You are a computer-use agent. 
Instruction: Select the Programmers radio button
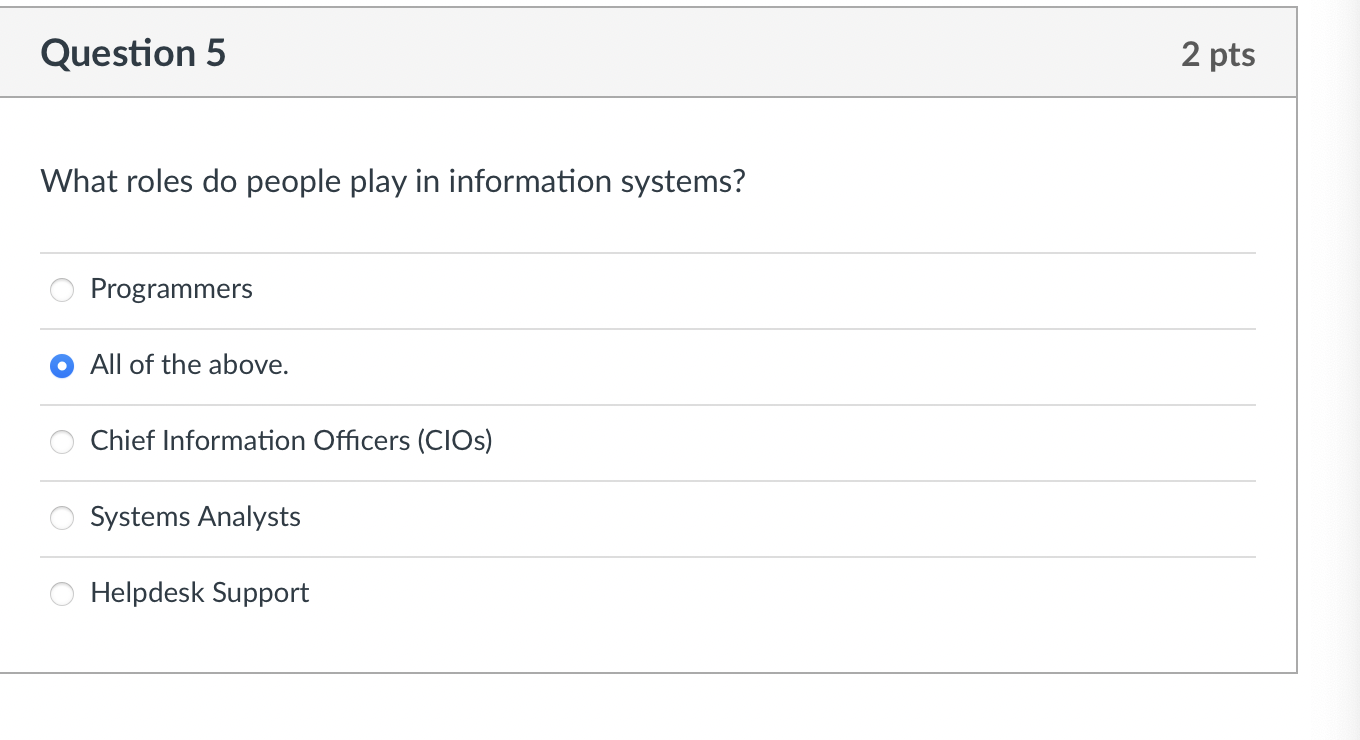[x=62, y=290]
